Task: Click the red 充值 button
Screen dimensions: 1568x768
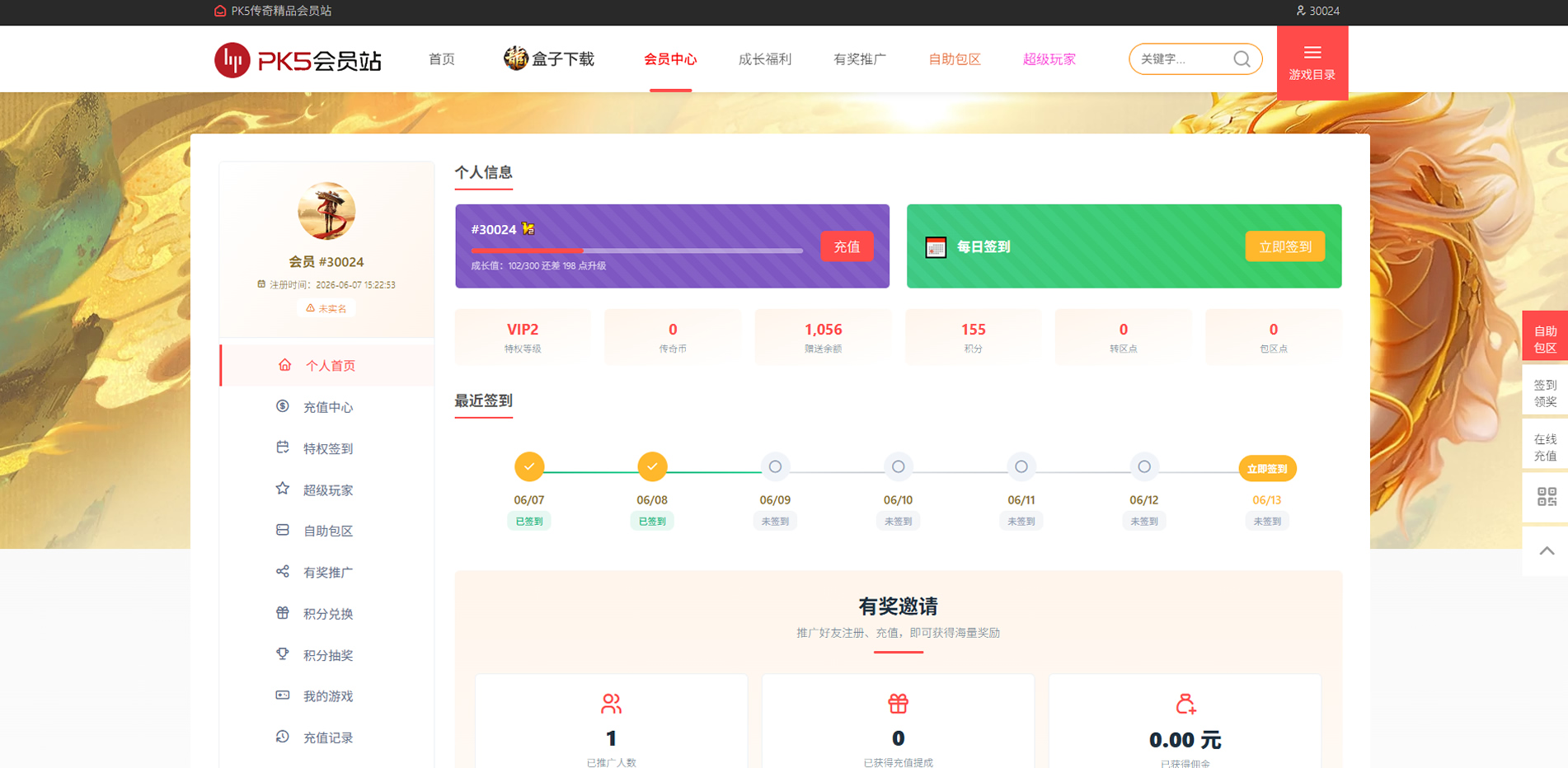Action: coord(847,246)
